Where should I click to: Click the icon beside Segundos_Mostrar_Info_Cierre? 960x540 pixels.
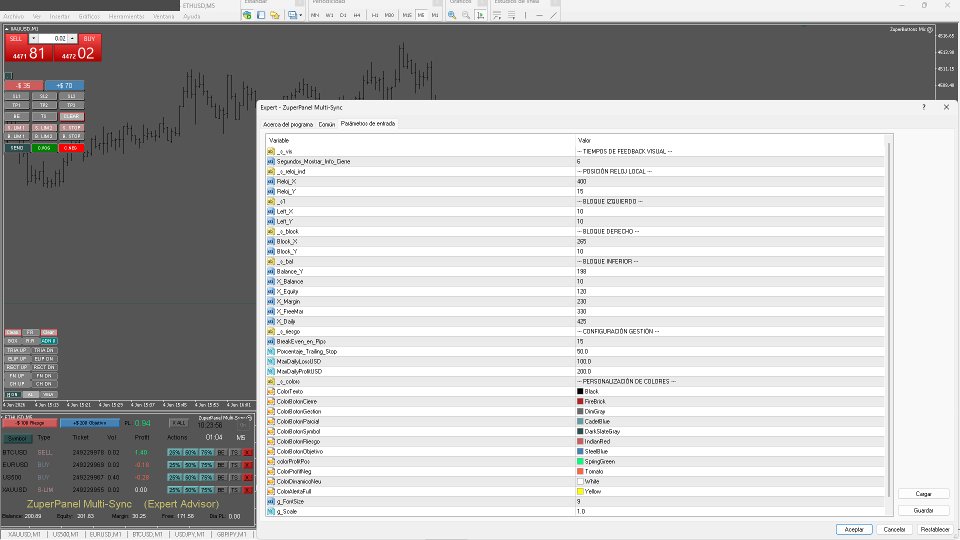(271, 162)
